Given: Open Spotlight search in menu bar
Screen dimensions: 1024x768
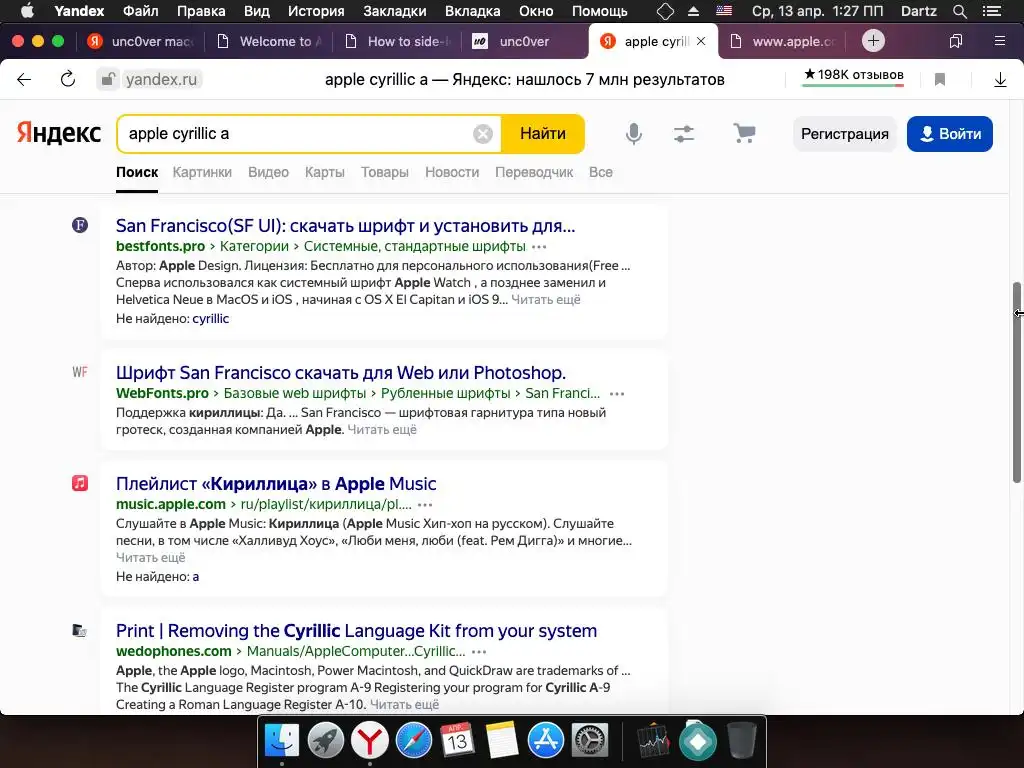Looking at the screenshot, I should tap(959, 11).
